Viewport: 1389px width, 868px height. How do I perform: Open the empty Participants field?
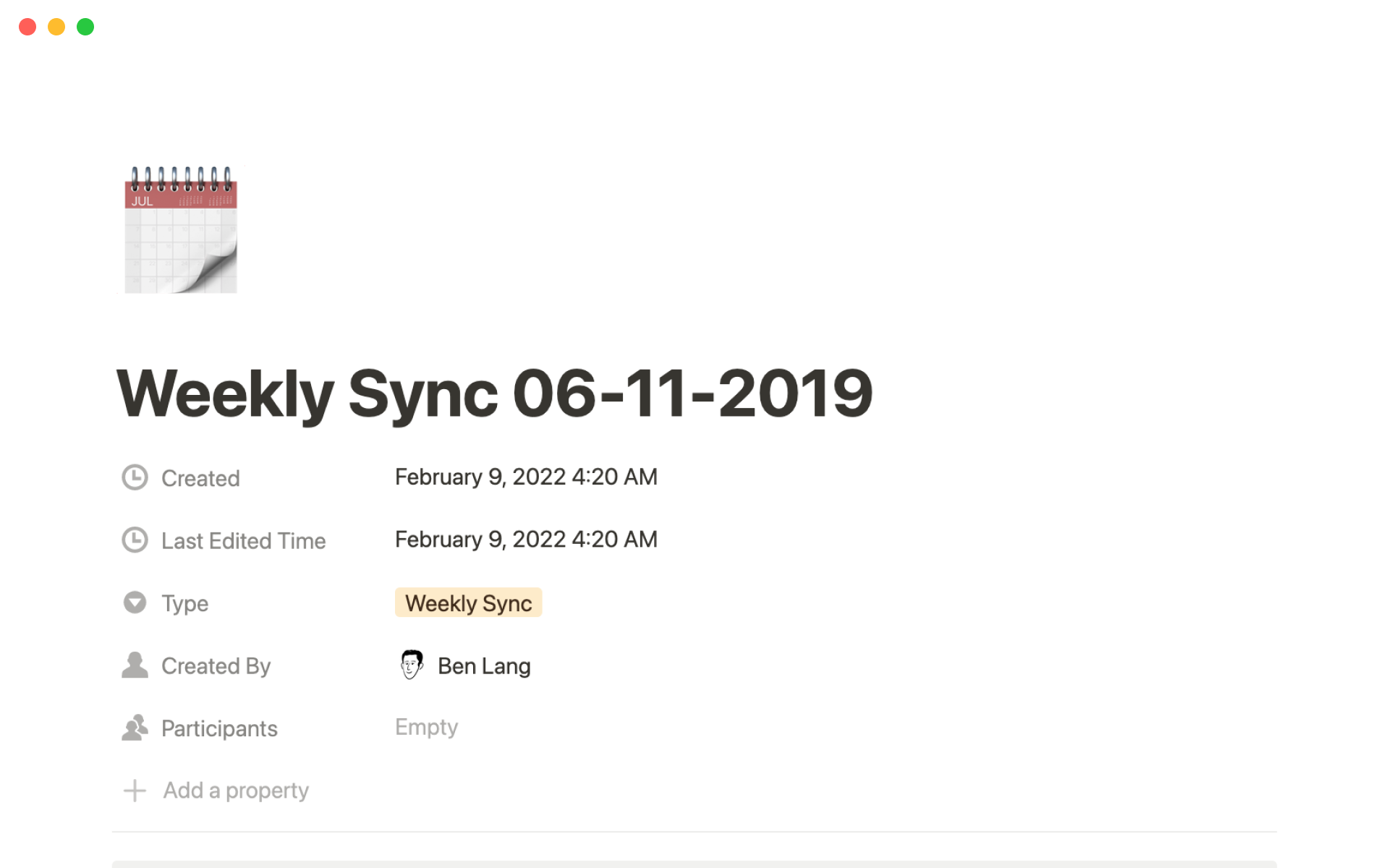pyautogui.click(x=426, y=727)
